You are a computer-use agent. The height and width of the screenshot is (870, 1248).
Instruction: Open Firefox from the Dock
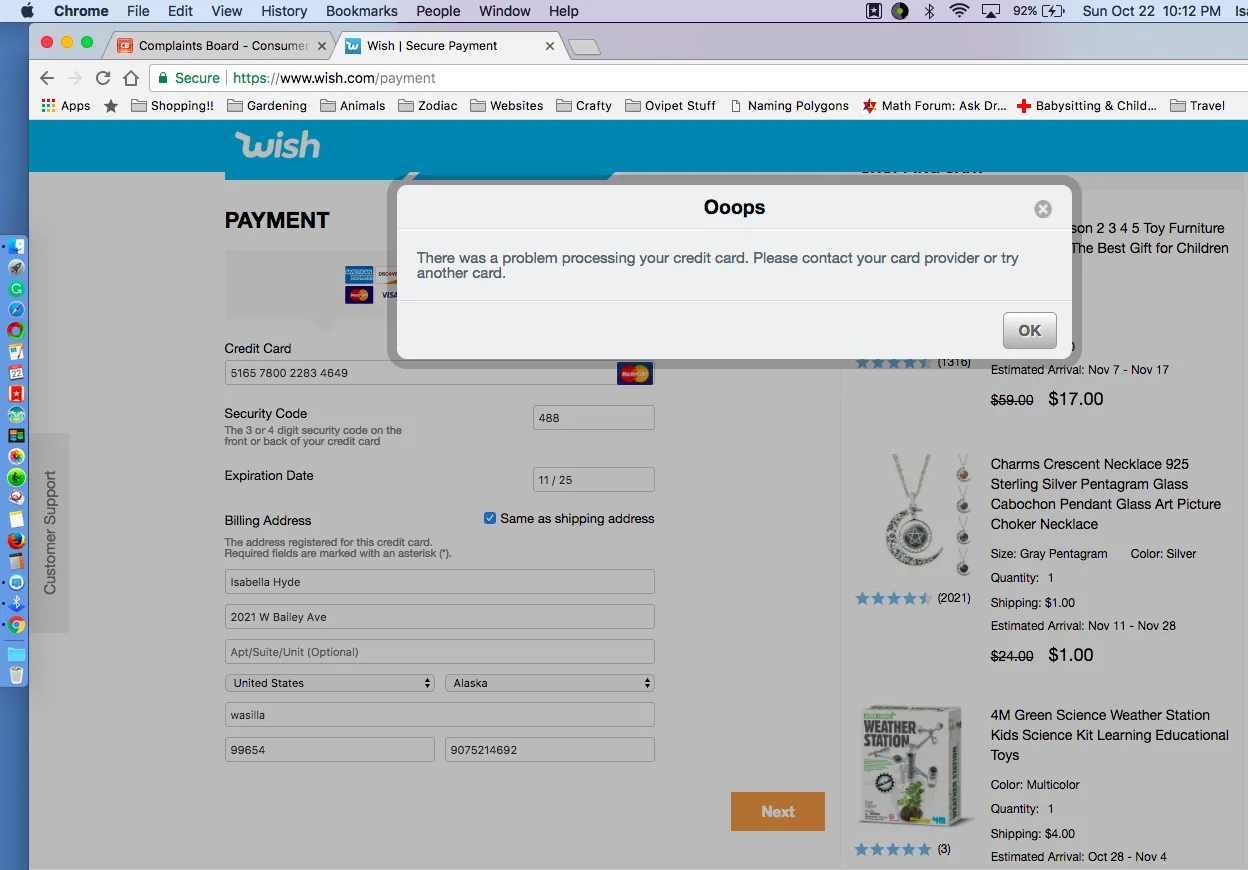tap(16, 540)
